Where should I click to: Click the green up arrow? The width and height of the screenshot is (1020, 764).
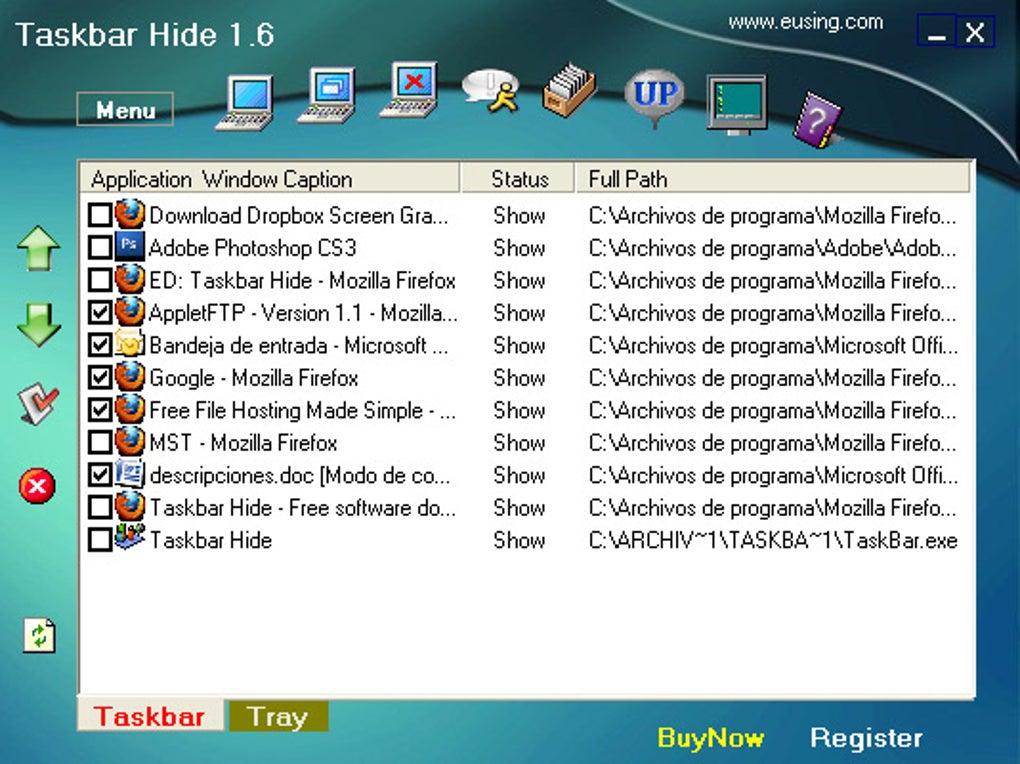(38, 248)
